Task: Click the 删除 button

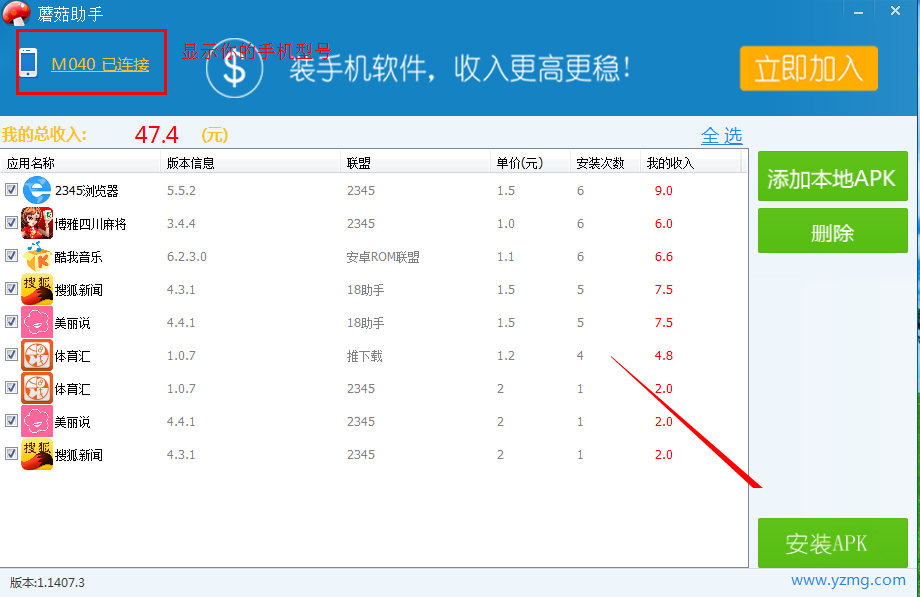Action: click(833, 231)
